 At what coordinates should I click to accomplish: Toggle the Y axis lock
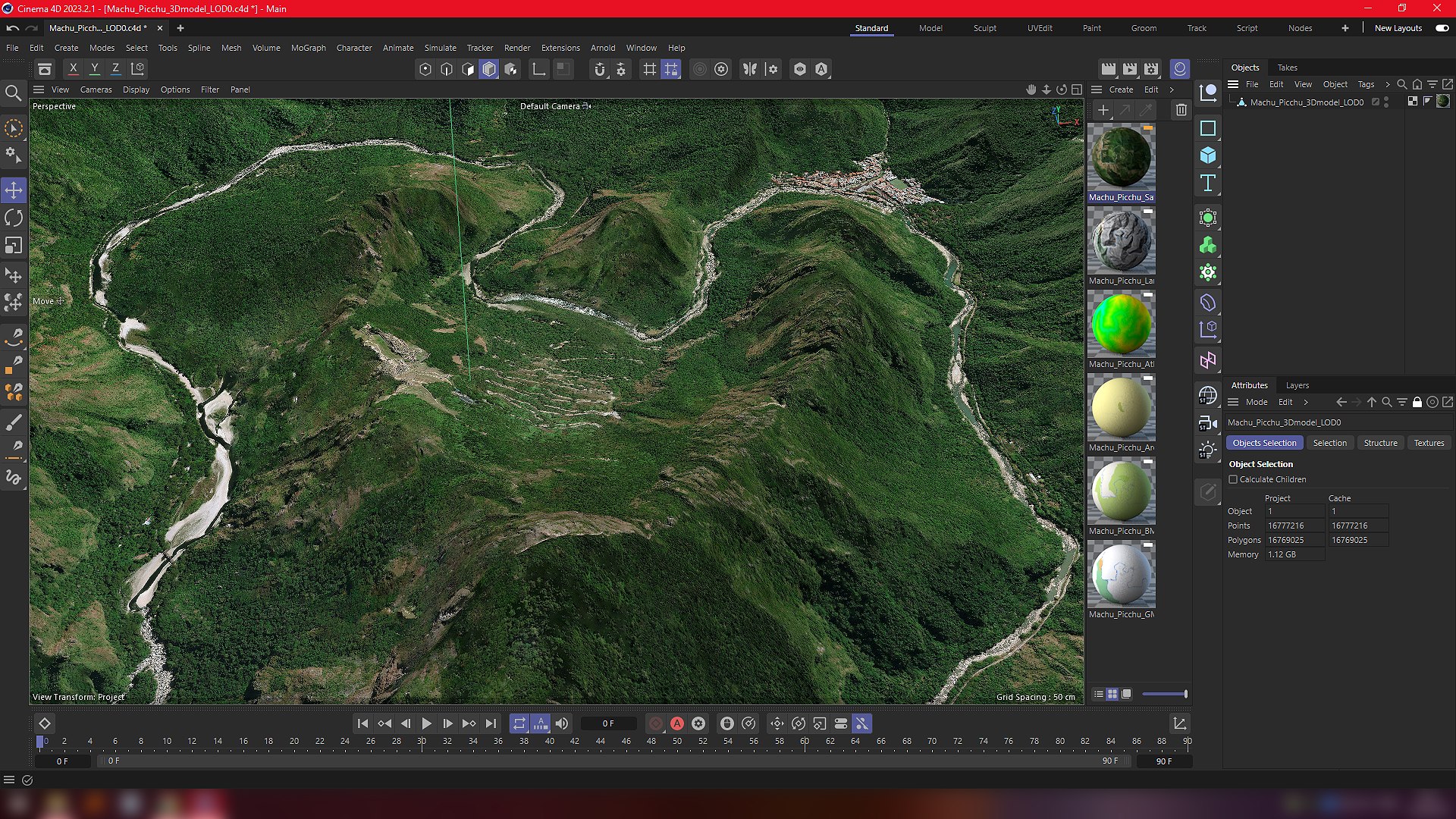[95, 69]
